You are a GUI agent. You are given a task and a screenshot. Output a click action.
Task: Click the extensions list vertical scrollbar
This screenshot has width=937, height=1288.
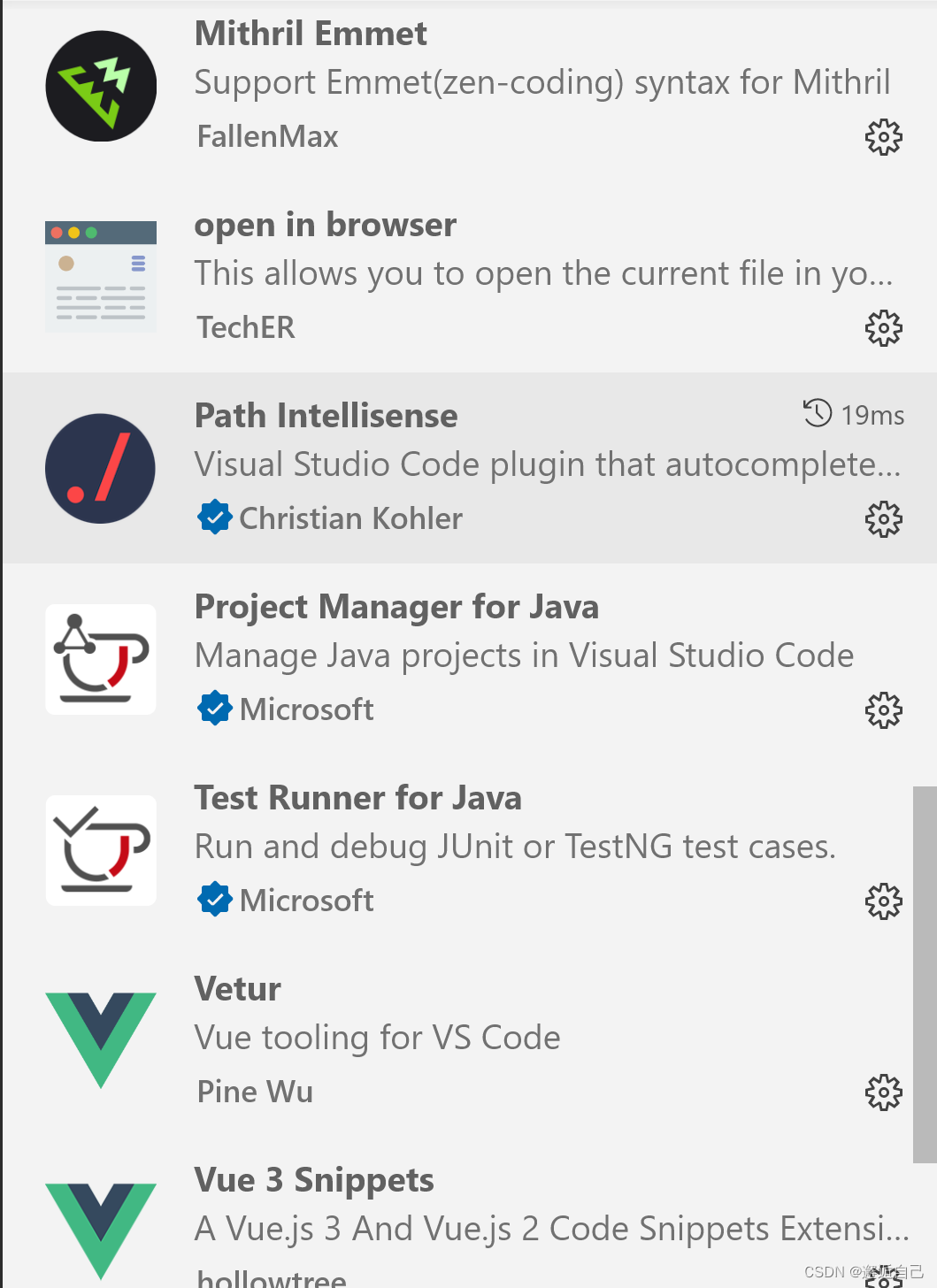coord(924,973)
